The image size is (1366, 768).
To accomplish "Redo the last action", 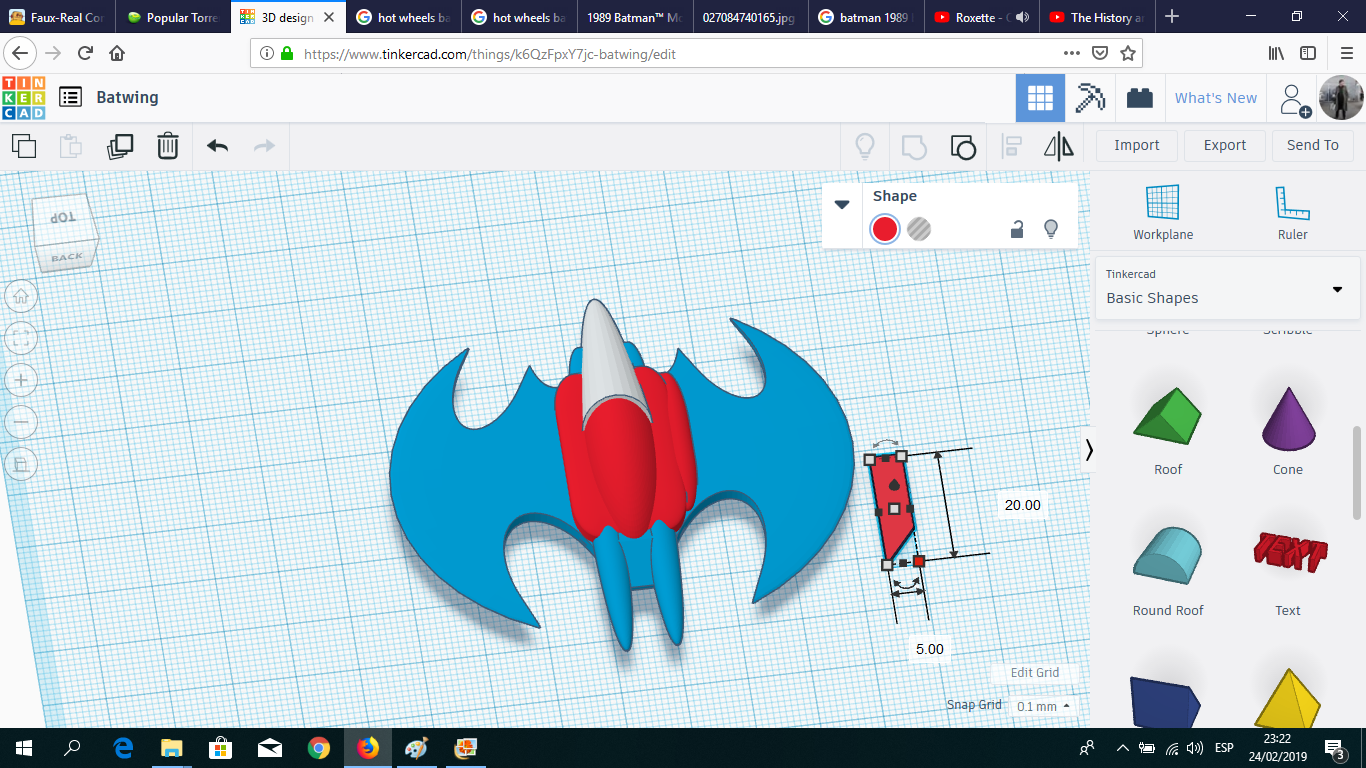I will [x=264, y=146].
